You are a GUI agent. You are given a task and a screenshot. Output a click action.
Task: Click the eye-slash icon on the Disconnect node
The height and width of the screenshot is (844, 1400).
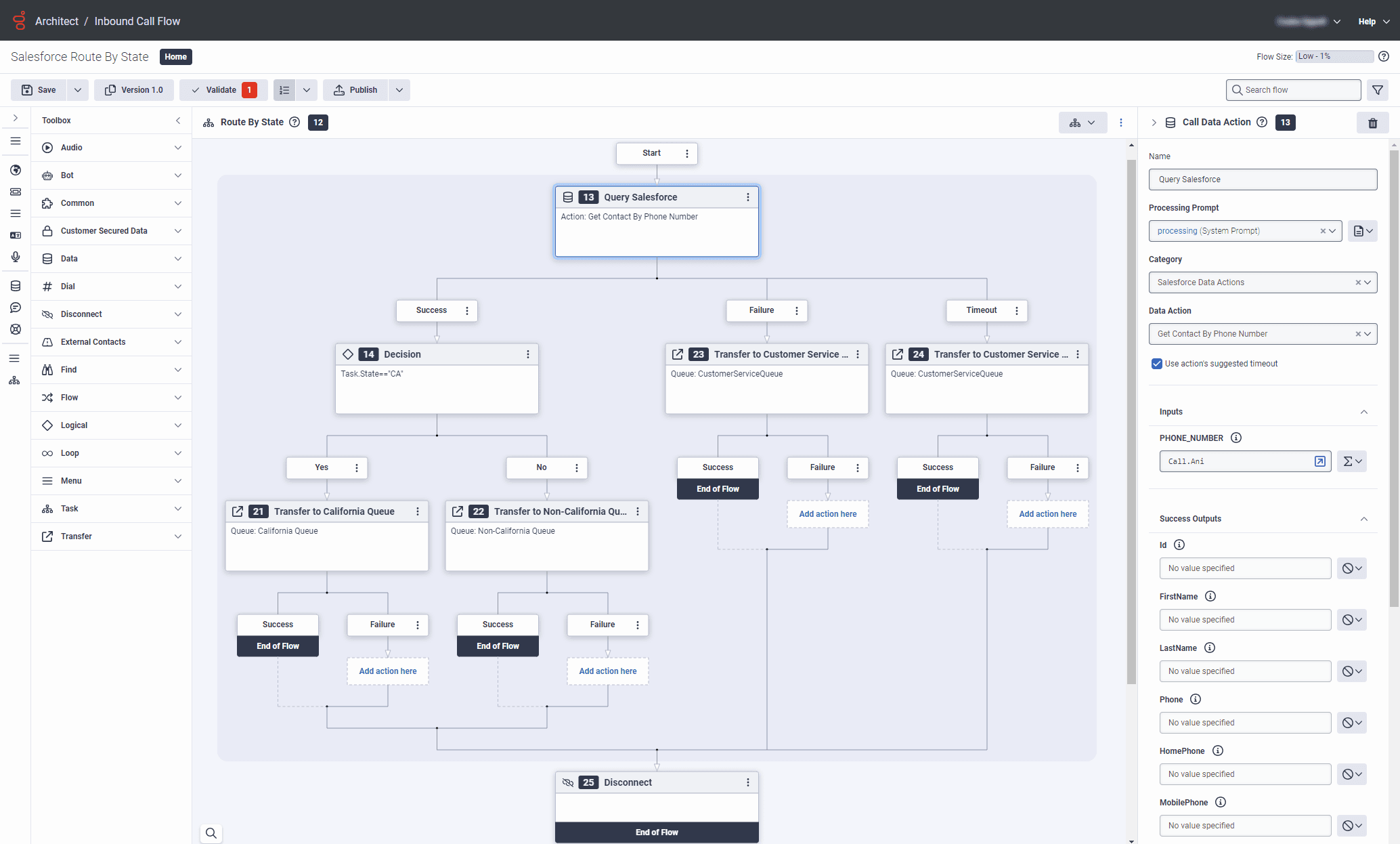point(568,782)
